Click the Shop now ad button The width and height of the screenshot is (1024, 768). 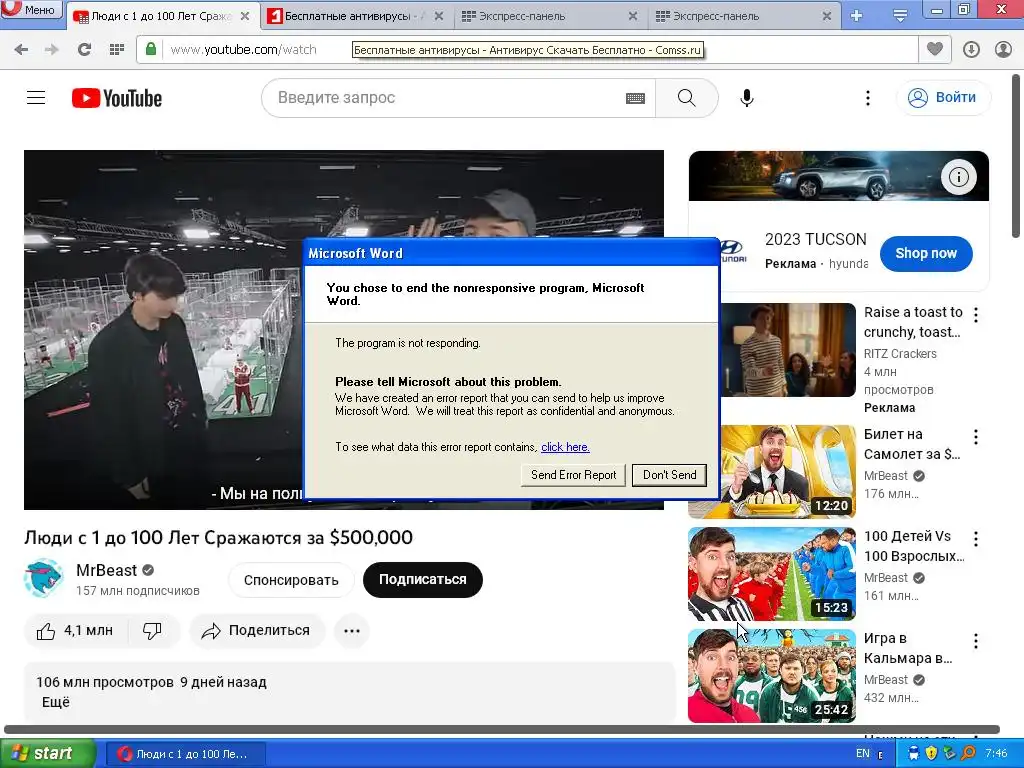coord(925,253)
